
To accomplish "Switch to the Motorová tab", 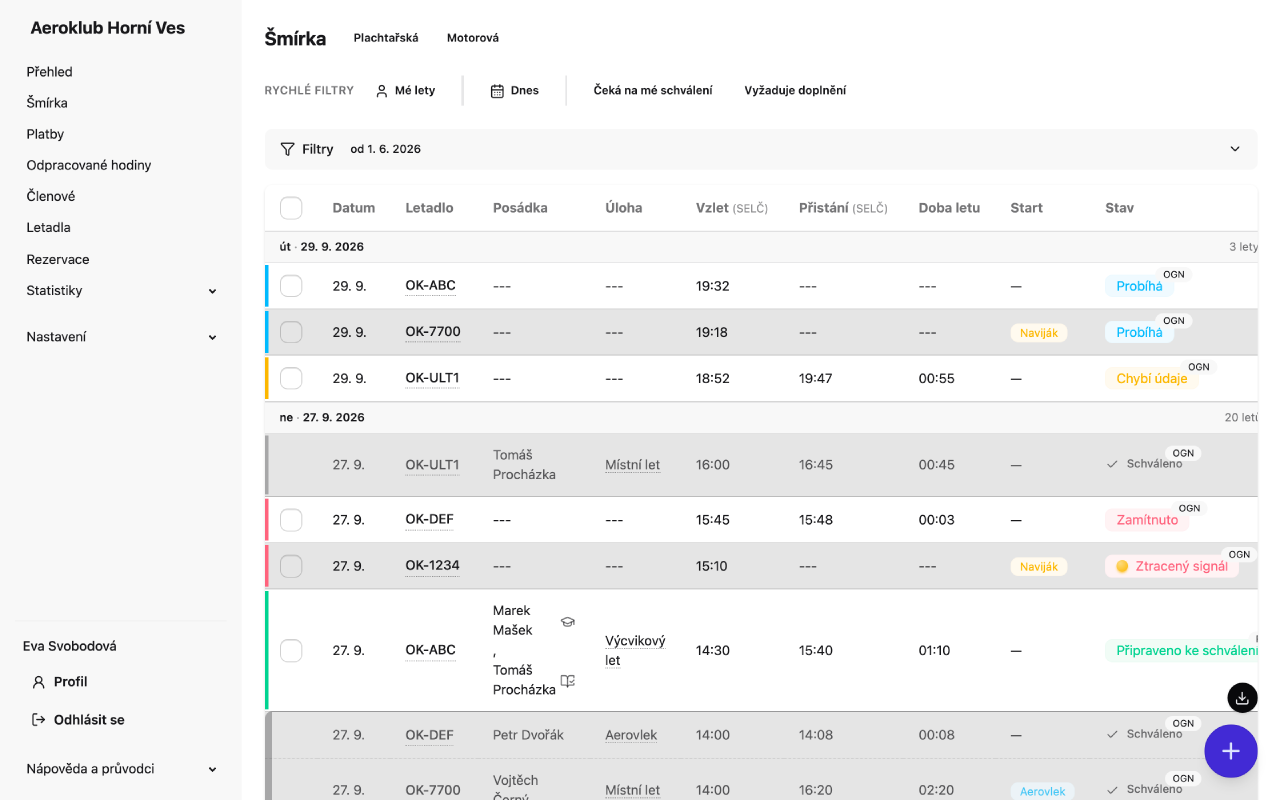I will [x=473, y=38].
